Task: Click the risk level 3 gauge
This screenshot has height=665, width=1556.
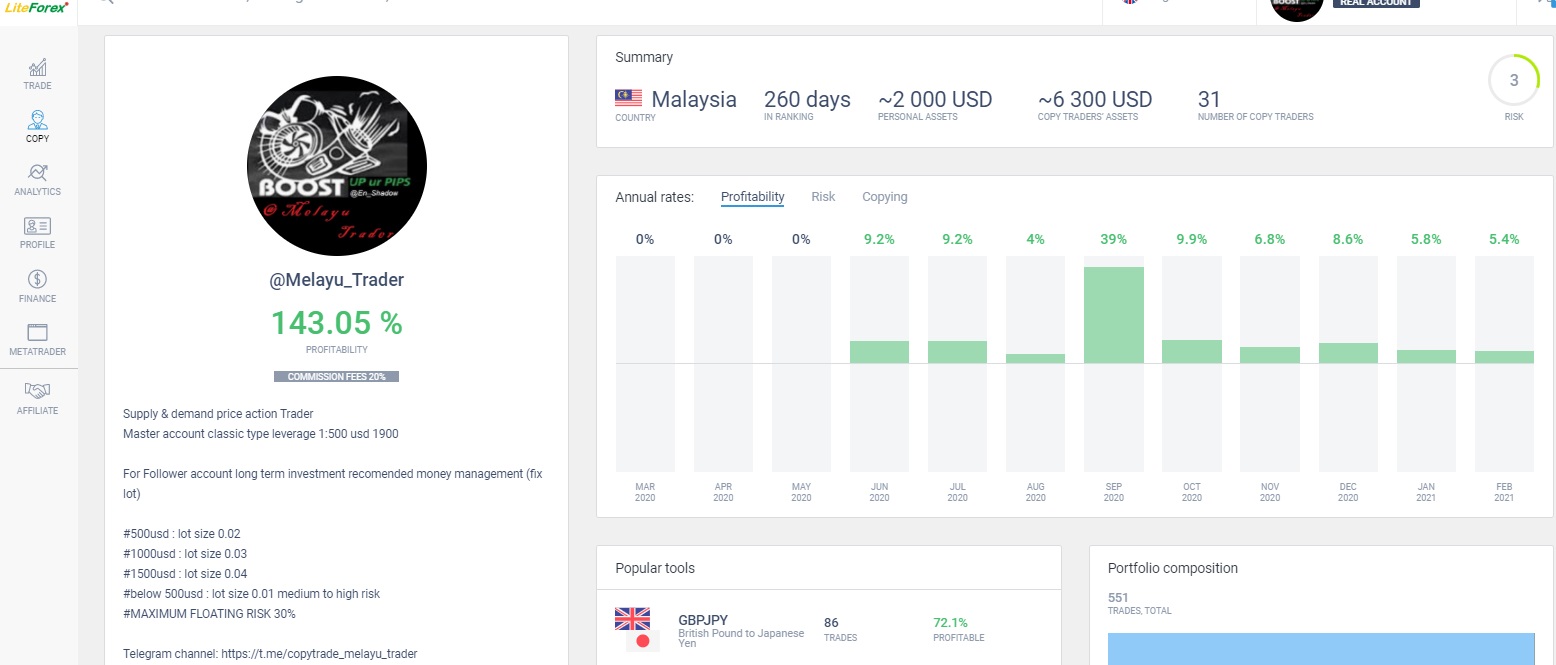Action: (x=1514, y=81)
